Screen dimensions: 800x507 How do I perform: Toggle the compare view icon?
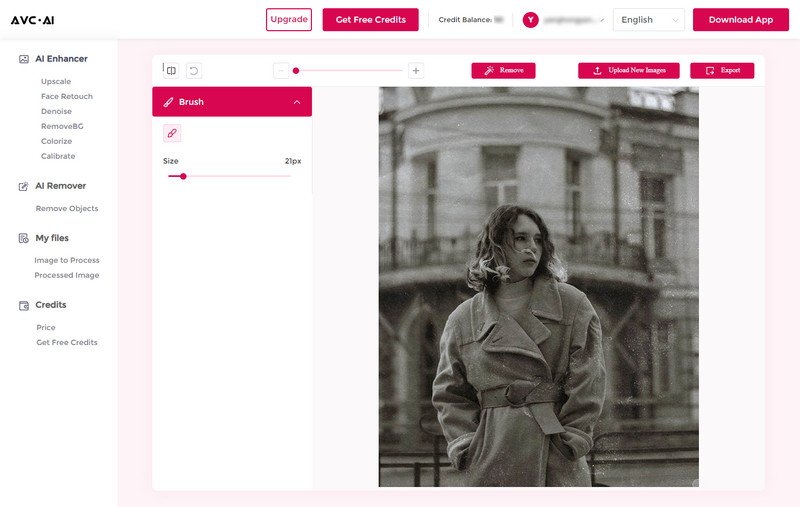pos(171,70)
